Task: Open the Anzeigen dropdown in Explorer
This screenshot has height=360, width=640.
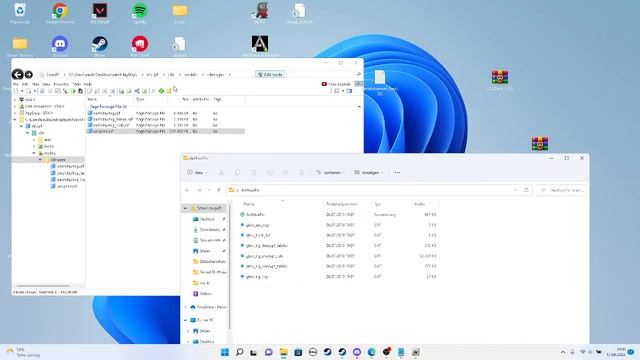Action: [369, 173]
